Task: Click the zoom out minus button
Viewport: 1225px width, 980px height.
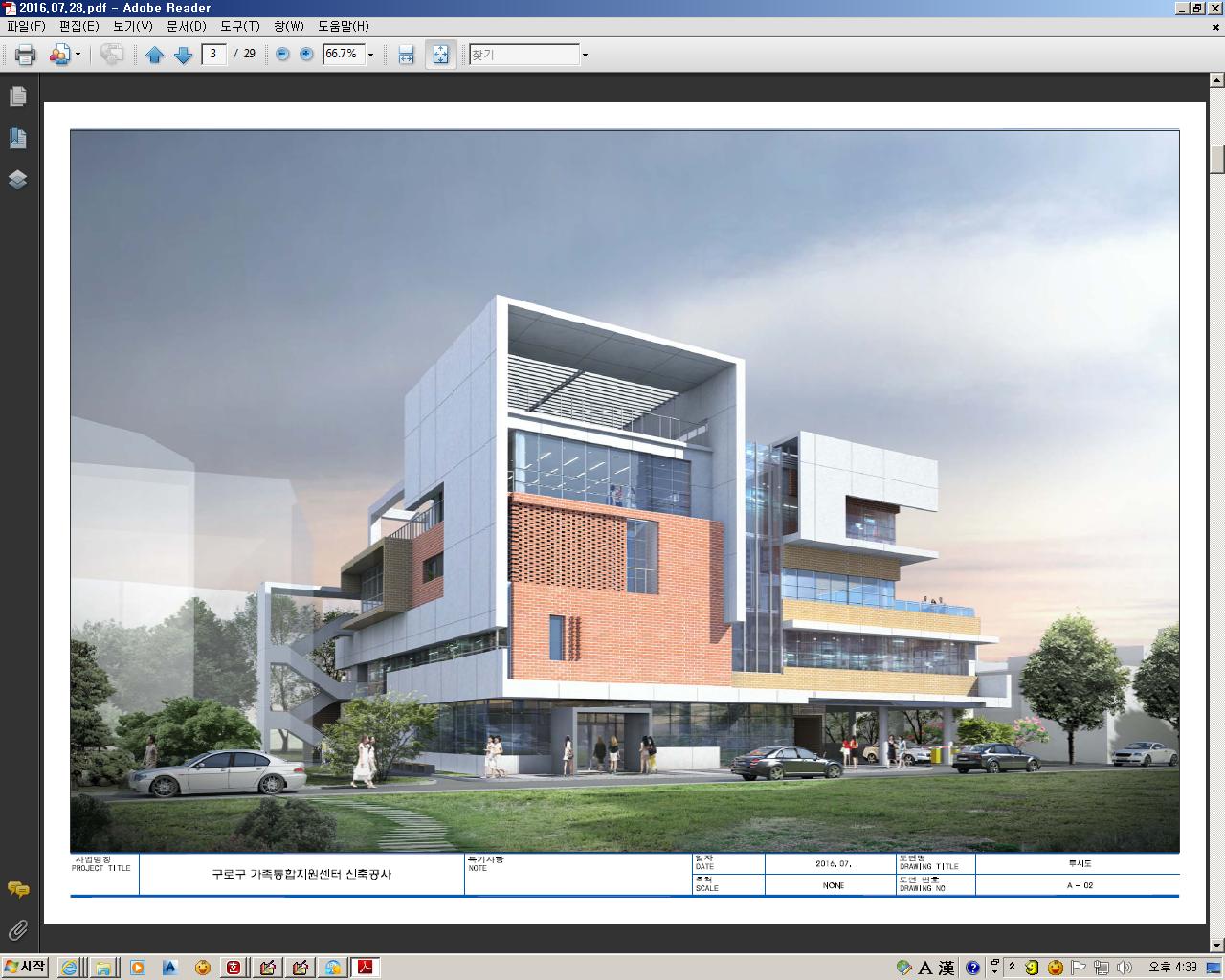Action: [x=282, y=55]
